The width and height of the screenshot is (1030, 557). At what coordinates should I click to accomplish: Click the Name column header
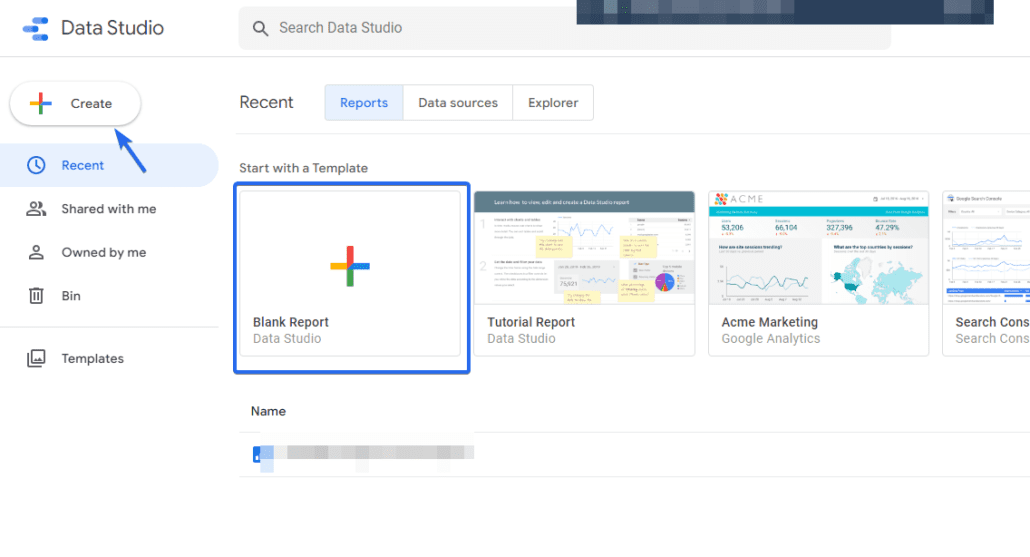coord(268,411)
